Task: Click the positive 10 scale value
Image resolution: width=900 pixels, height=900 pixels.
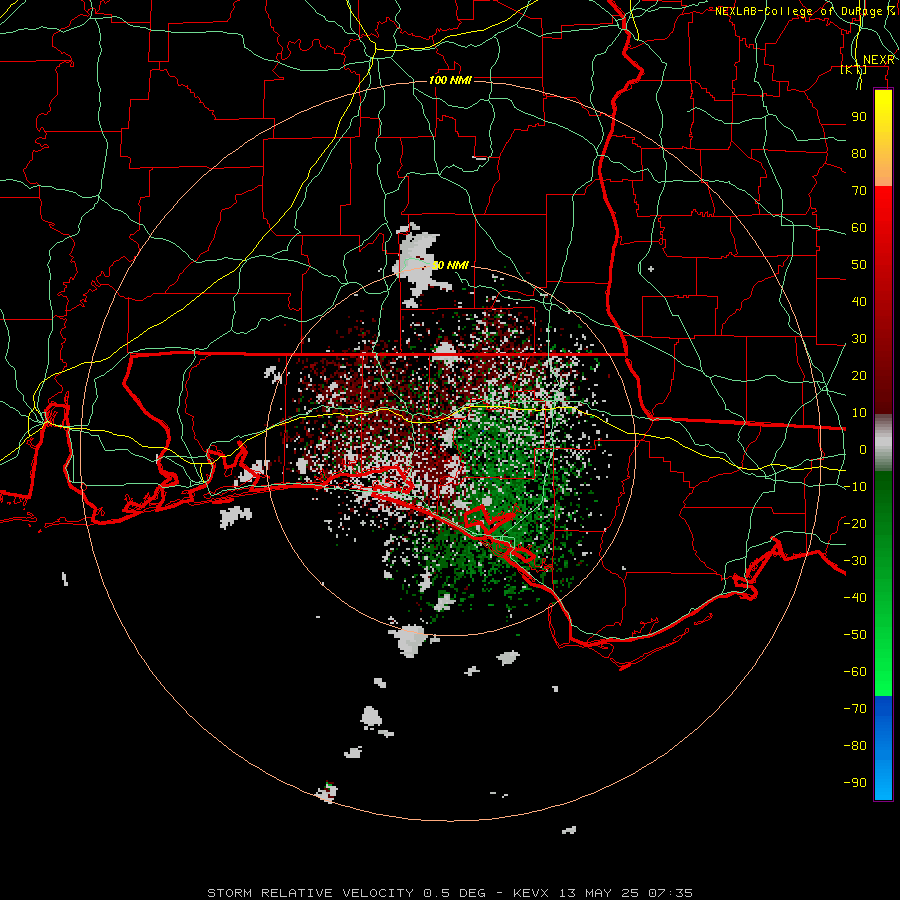Action: click(x=859, y=413)
